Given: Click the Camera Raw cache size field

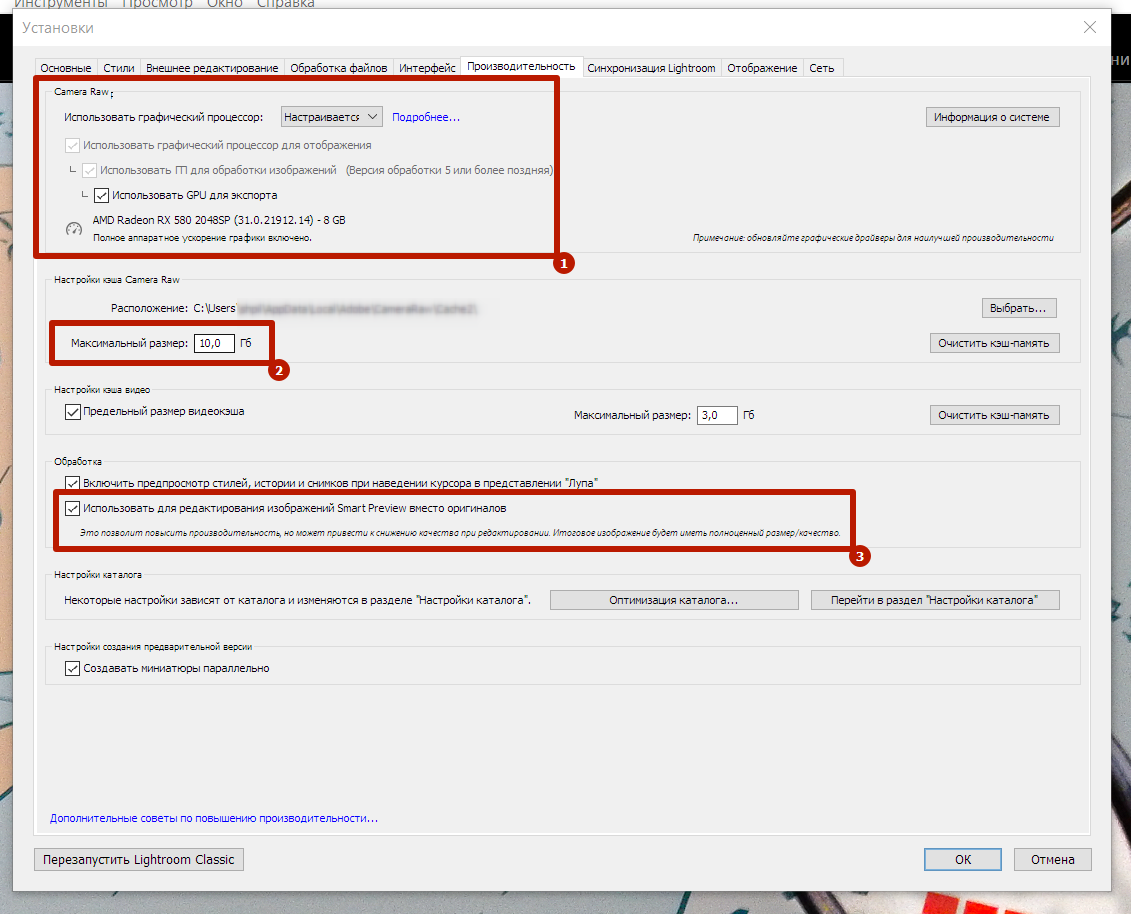Looking at the screenshot, I should point(214,343).
